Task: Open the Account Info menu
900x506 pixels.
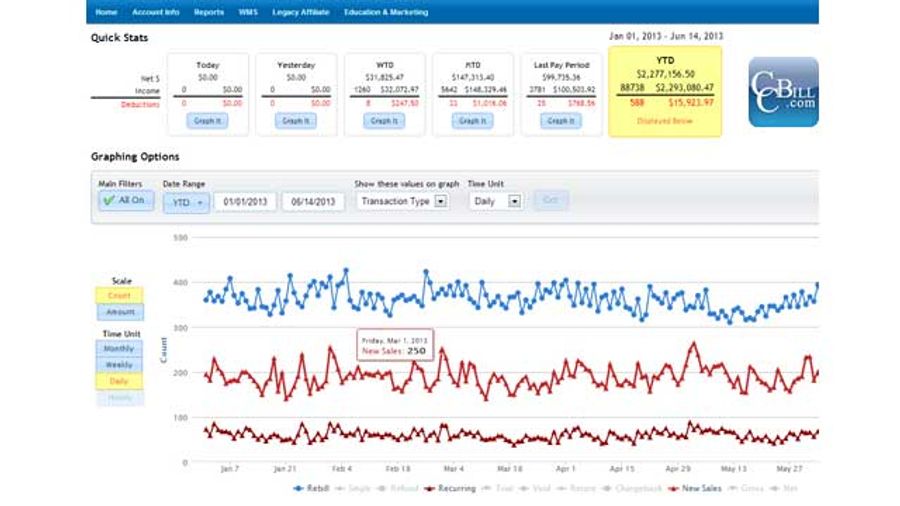Action: click(156, 12)
